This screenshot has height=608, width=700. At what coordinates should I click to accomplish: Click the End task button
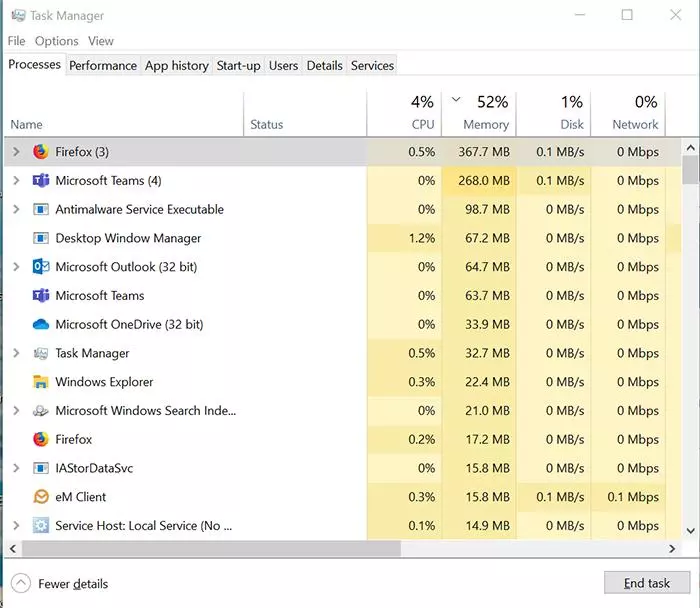coord(647,583)
